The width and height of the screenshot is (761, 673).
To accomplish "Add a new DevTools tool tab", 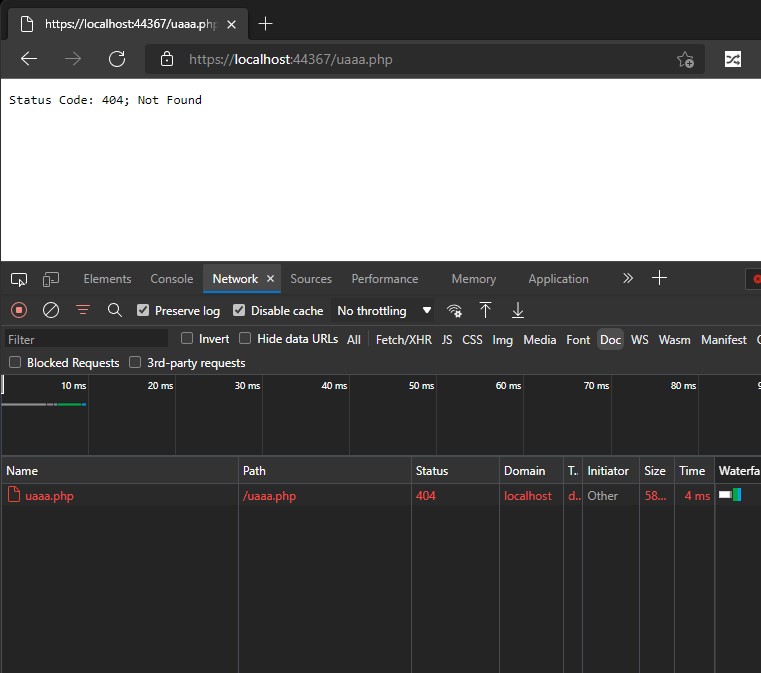I will pos(659,278).
